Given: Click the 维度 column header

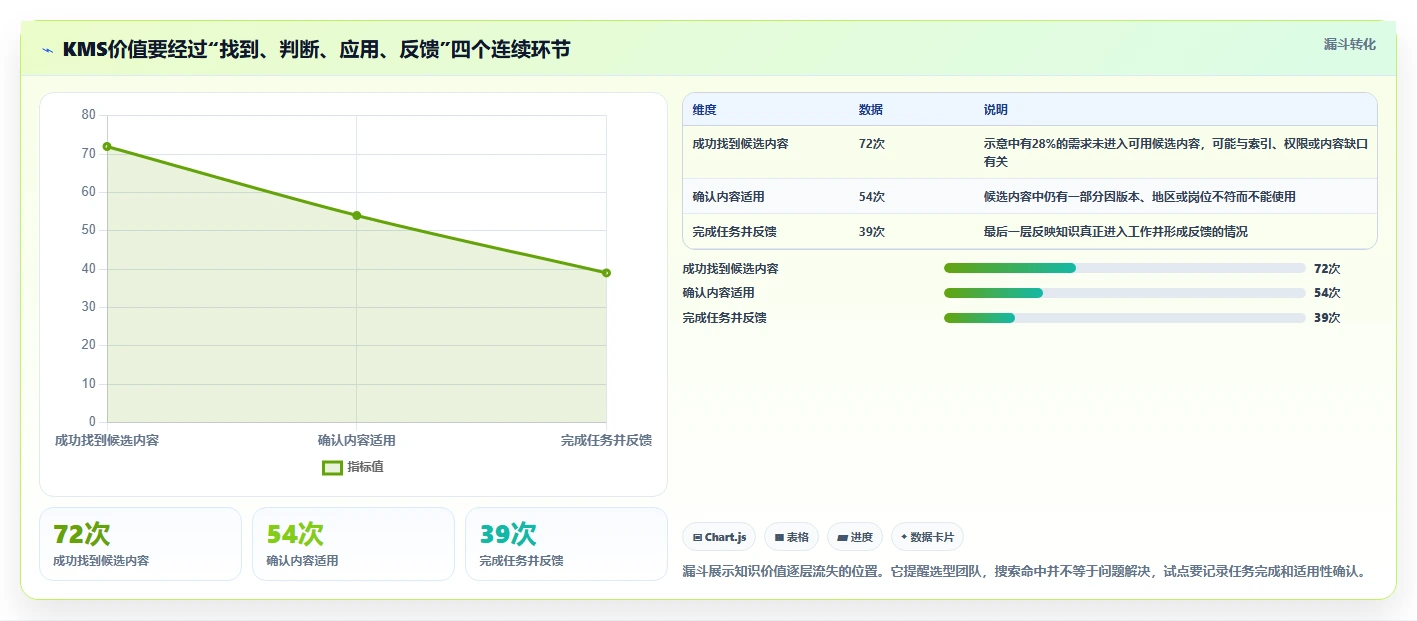Looking at the screenshot, I should tap(704, 110).
